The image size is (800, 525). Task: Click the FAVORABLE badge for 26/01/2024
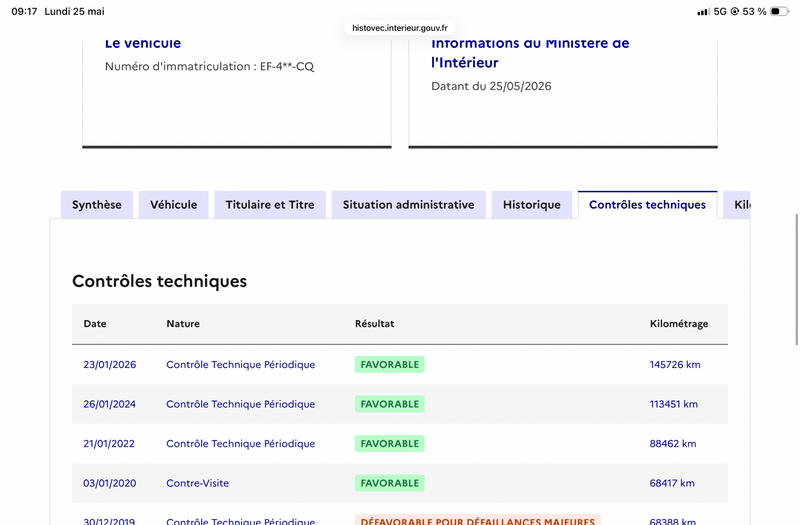390,404
